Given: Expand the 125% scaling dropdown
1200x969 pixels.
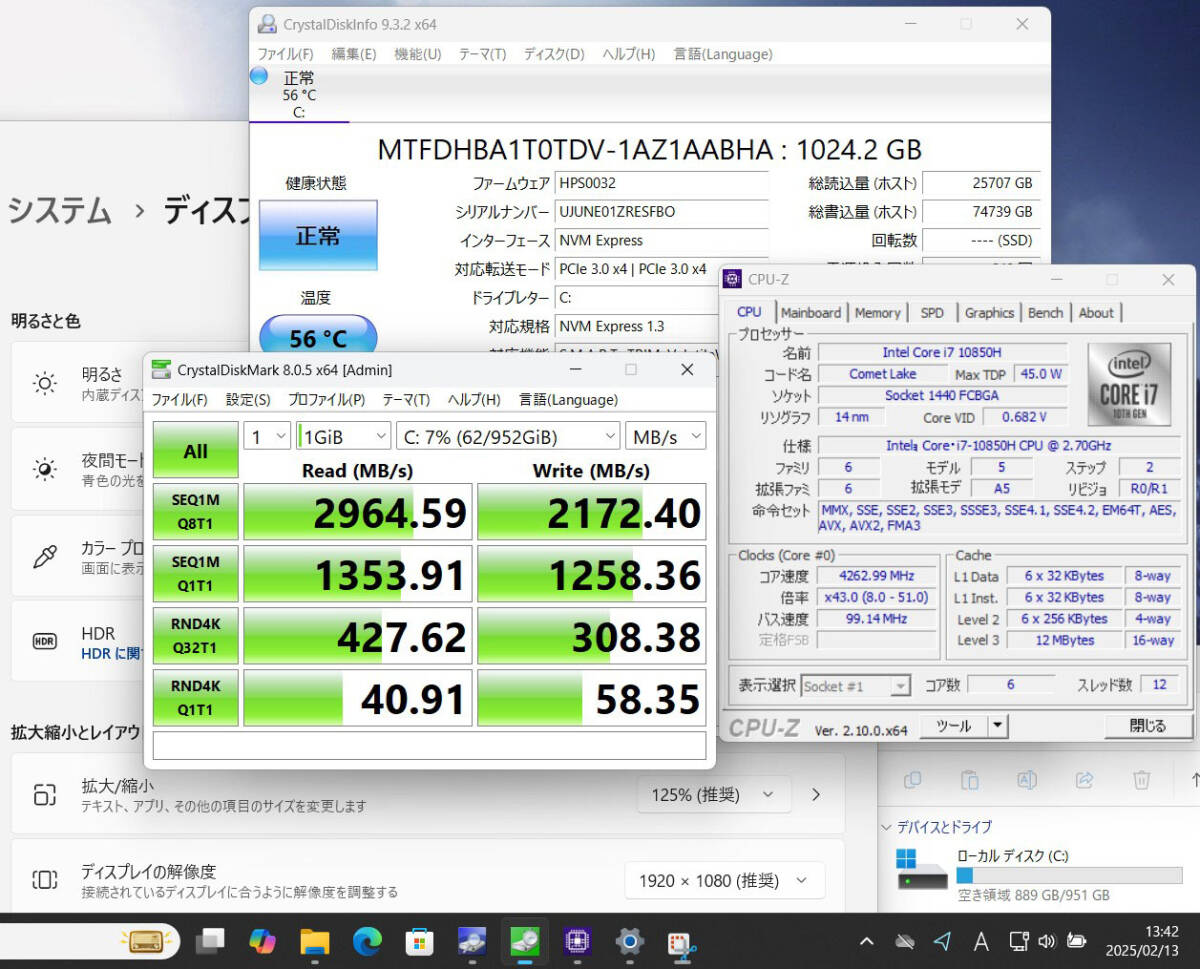Looking at the screenshot, I should point(713,795).
